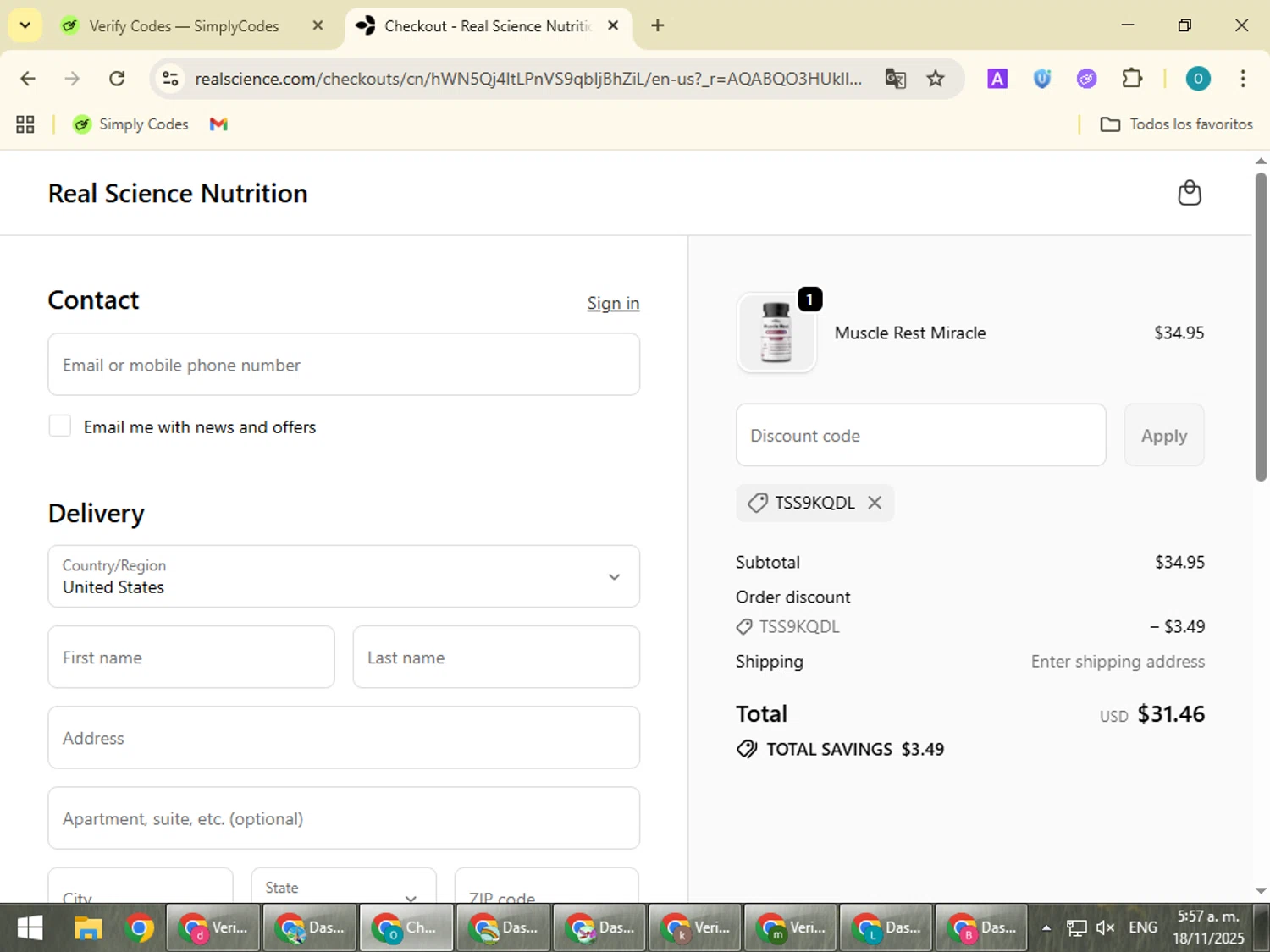Open pinned Chrome icon in taskbar
The image size is (1270, 952).
(140, 928)
